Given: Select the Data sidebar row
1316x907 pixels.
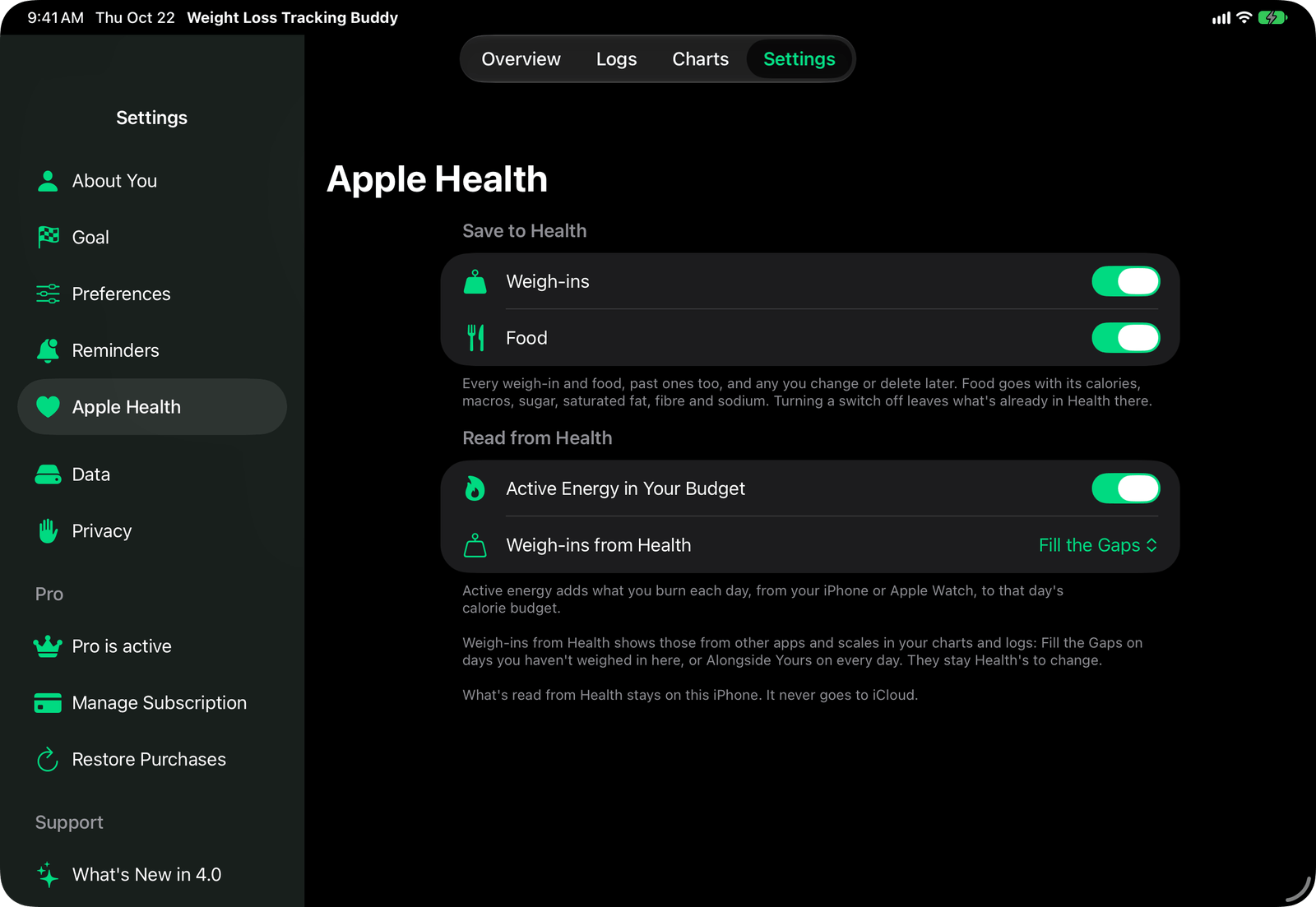Looking at the screenshot, I should pyautogui.click(x=152, y=474).
